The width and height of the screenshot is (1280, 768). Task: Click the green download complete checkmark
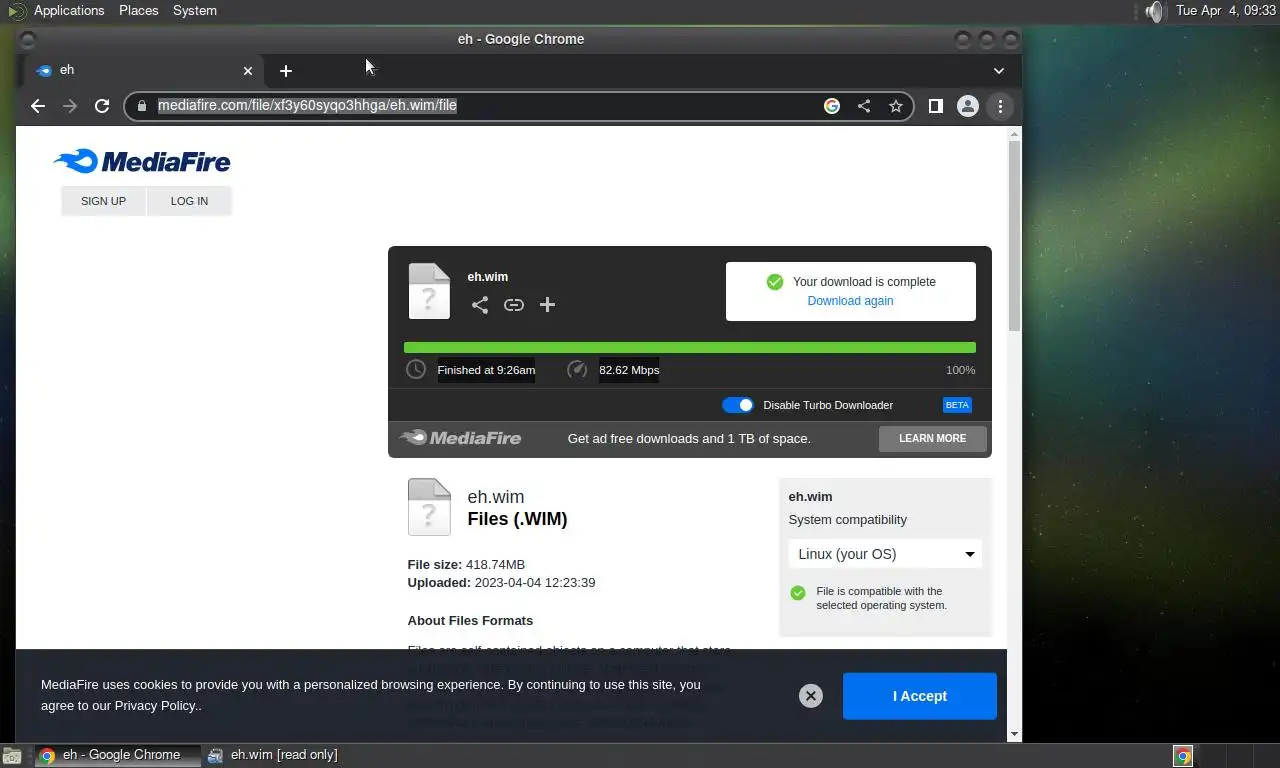[x=774, y=282]
